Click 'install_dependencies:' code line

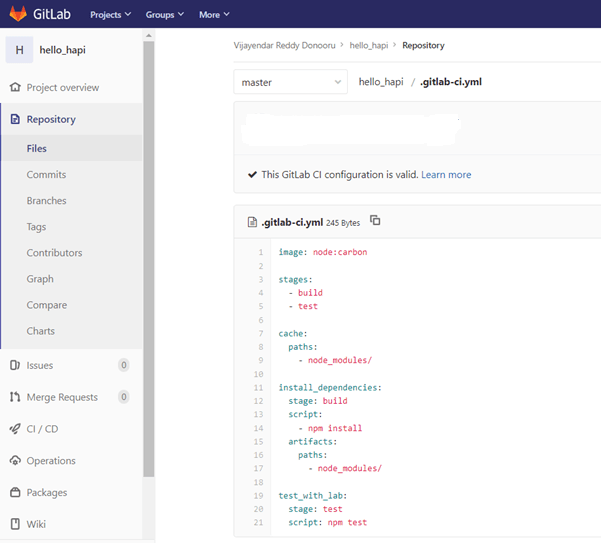click(x=330, y=387)
